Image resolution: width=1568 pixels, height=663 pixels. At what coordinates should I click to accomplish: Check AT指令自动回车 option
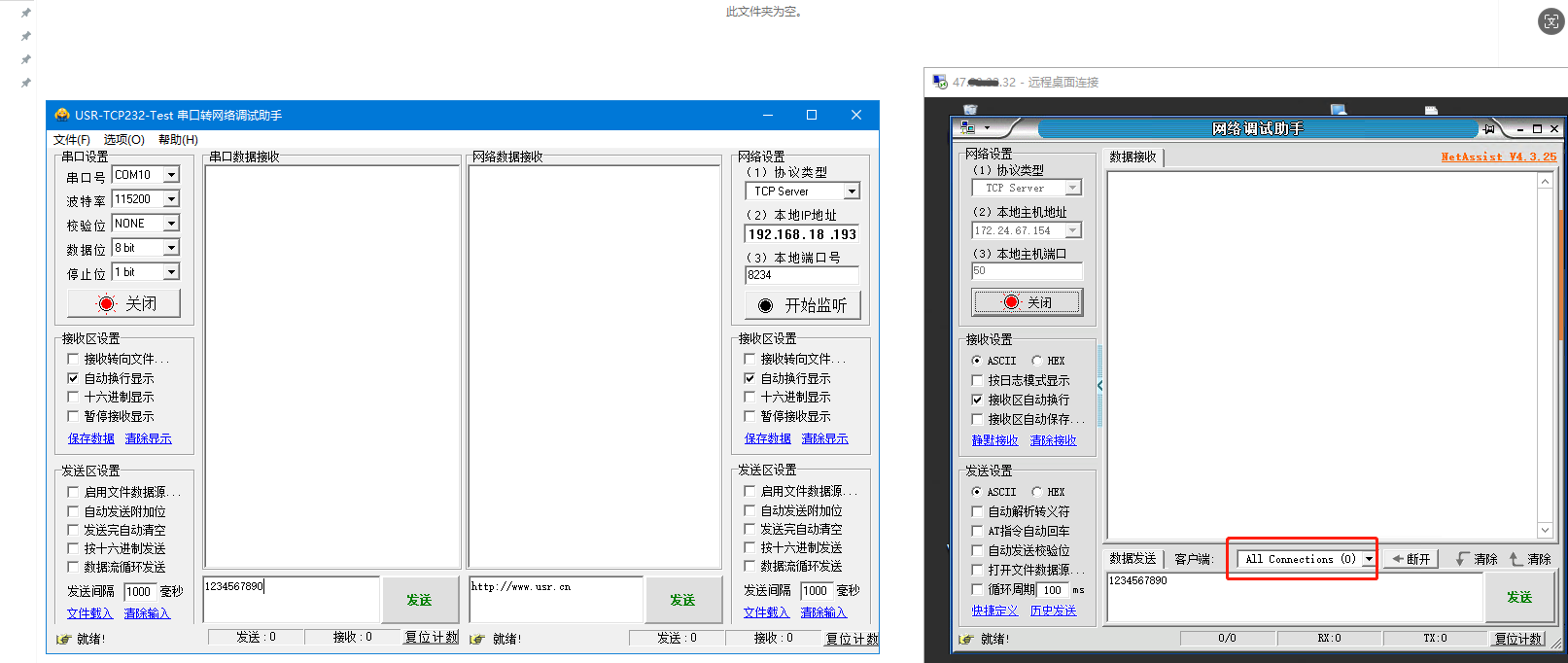point(978,531)
